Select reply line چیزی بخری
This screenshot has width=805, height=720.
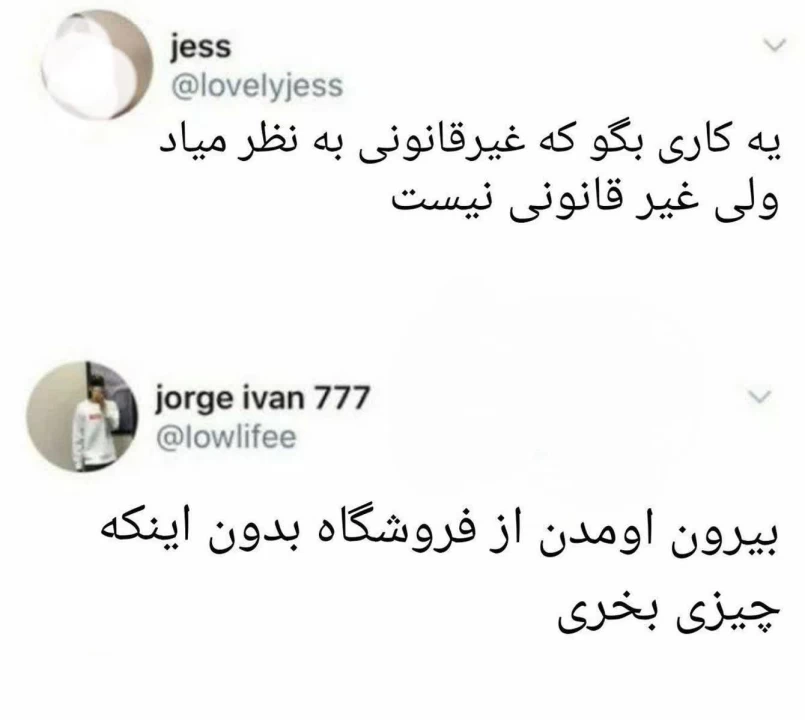point(669,613)
